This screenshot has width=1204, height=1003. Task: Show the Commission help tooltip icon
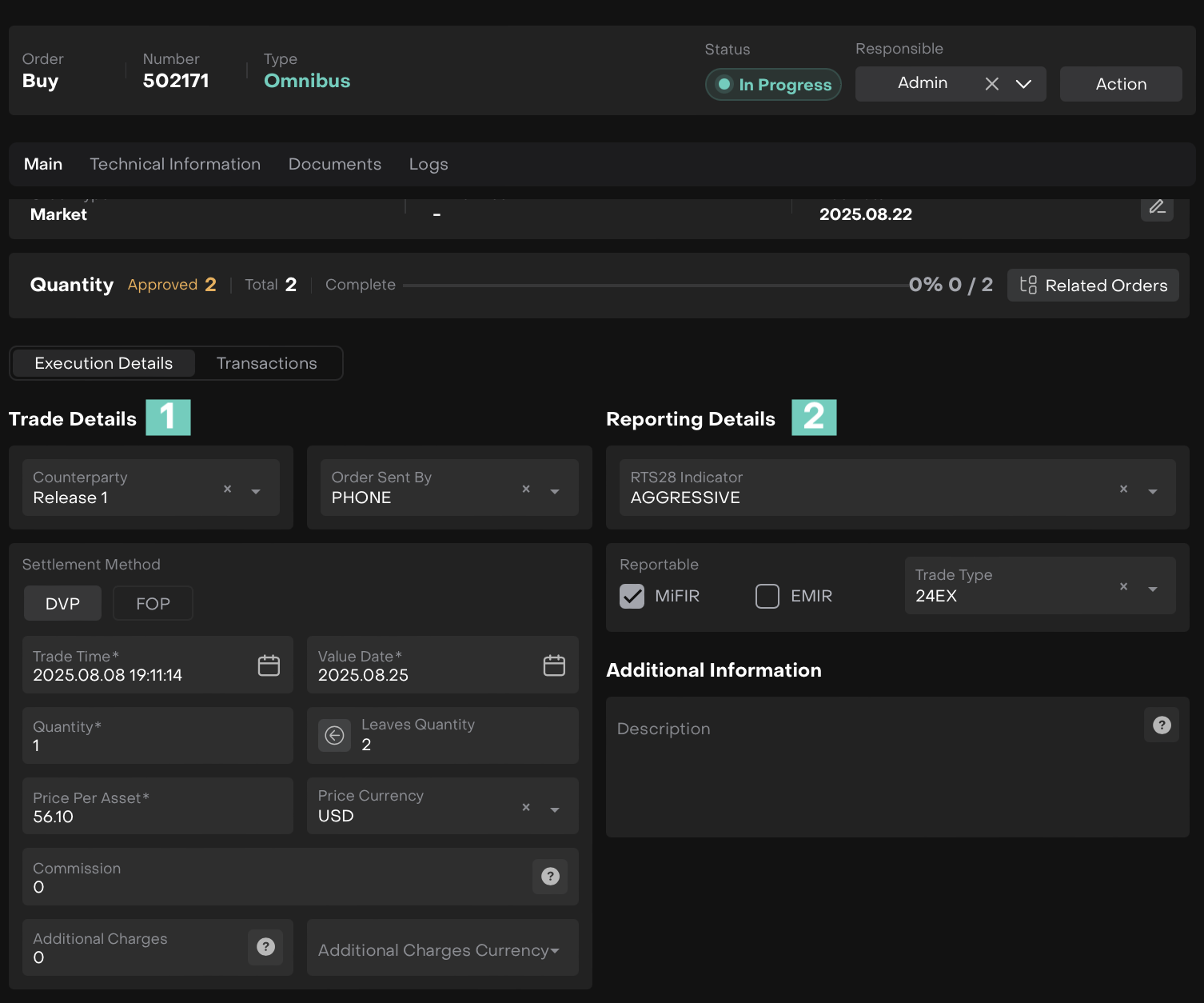click(x=550, y=877)
